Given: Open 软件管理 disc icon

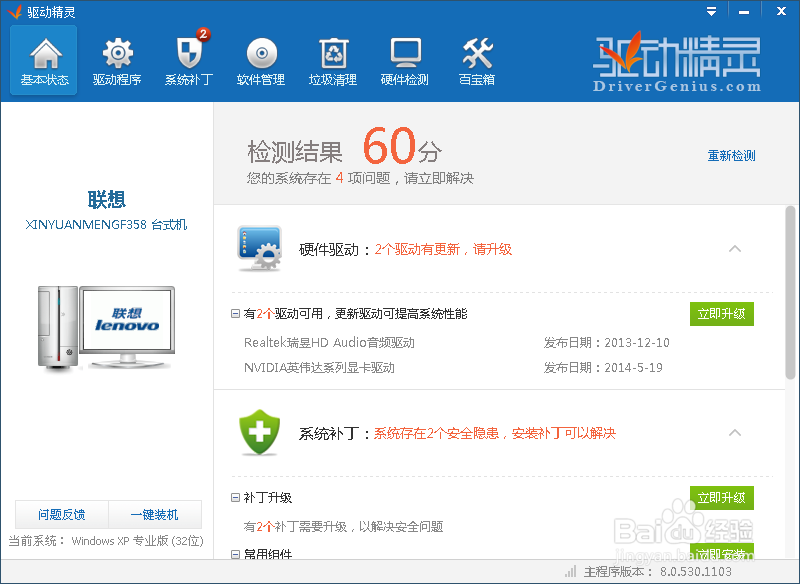Looking at the screenshot, I should (x=261, y=53).
